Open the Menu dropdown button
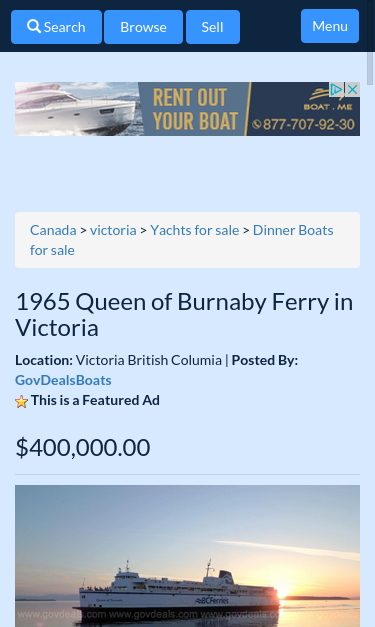This screenshot has width=375, height=627. click(x=330, y=26)
